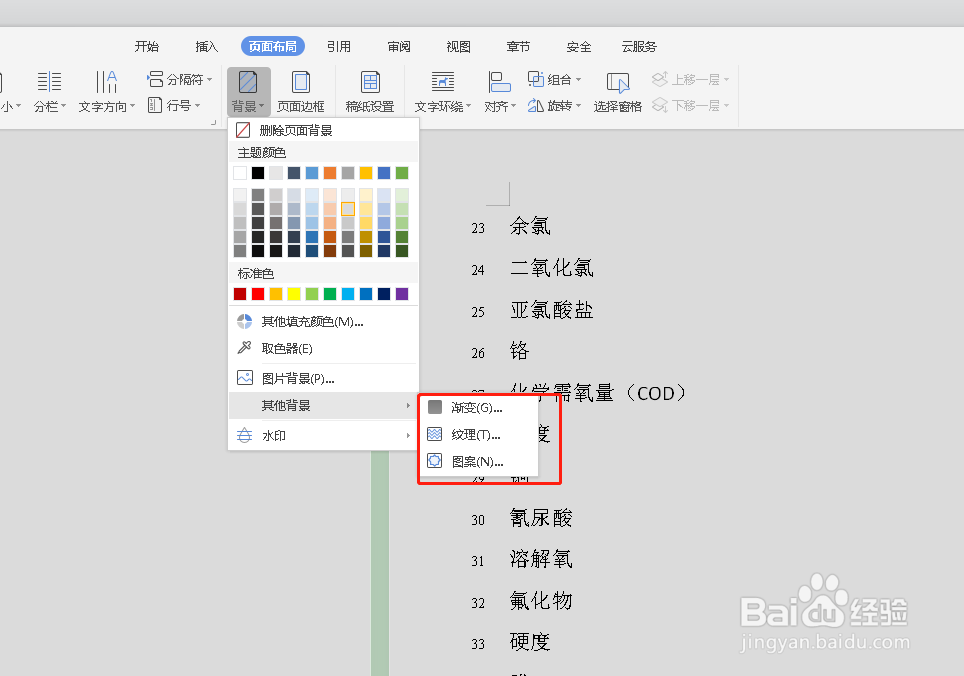Click the 文字方向 text direction icon
Screen dimensions: 964x676
click(x=106, y=81)
